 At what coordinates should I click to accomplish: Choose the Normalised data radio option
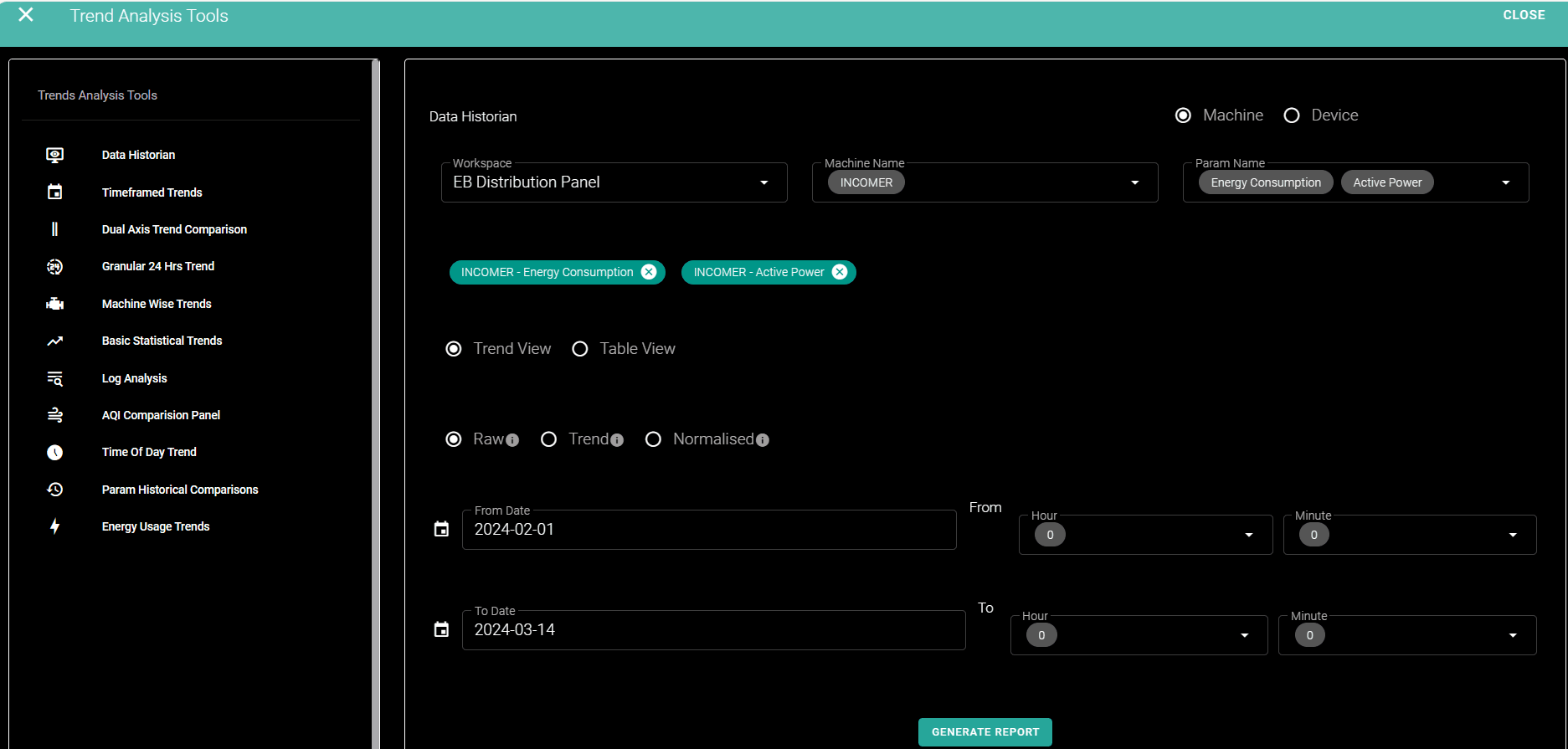(653, 439)
